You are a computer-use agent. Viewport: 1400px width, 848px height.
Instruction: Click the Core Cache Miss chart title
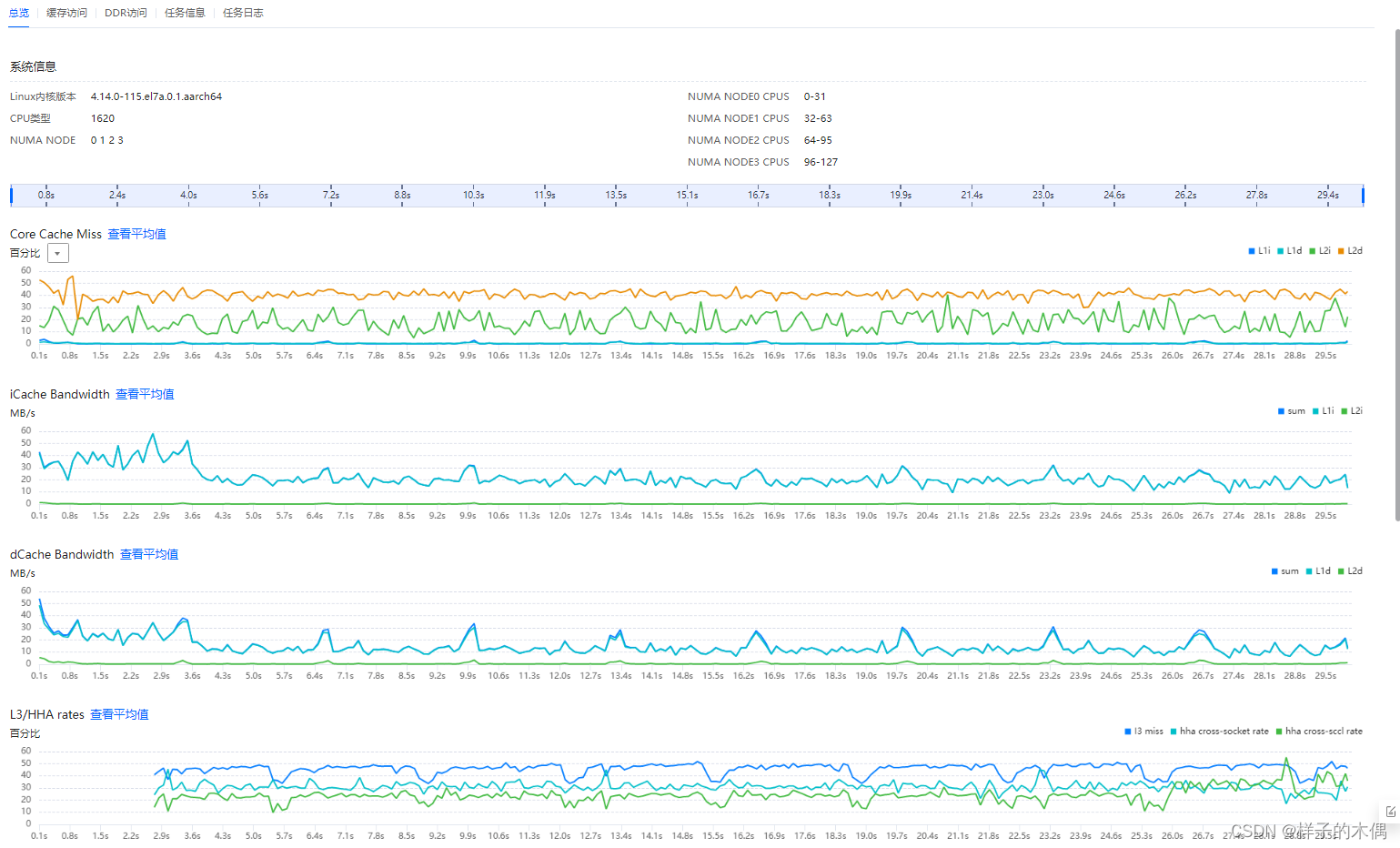pyautogui.click(x=56, y=234)
